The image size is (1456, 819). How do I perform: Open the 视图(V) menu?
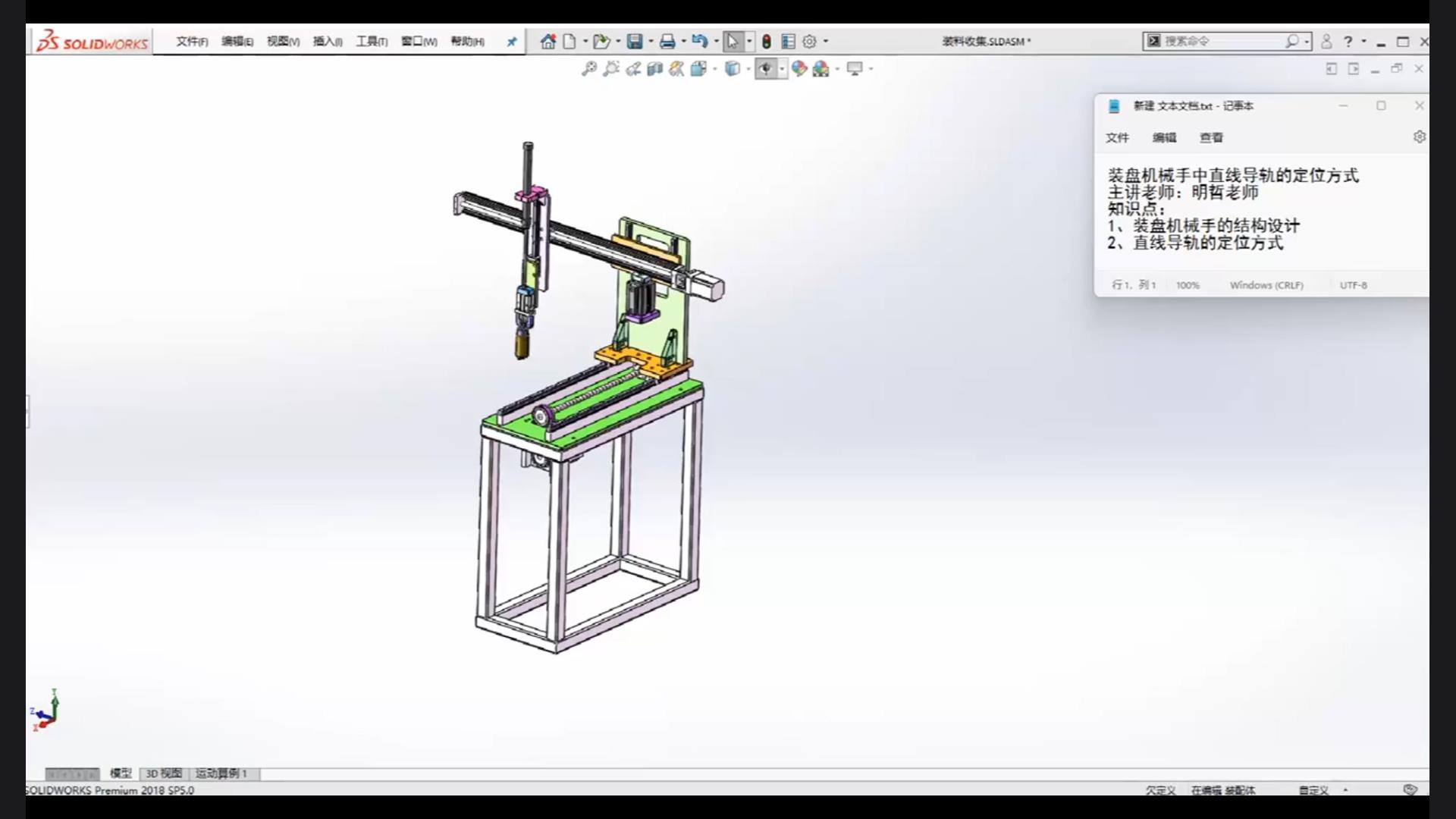tap(283, 42)
